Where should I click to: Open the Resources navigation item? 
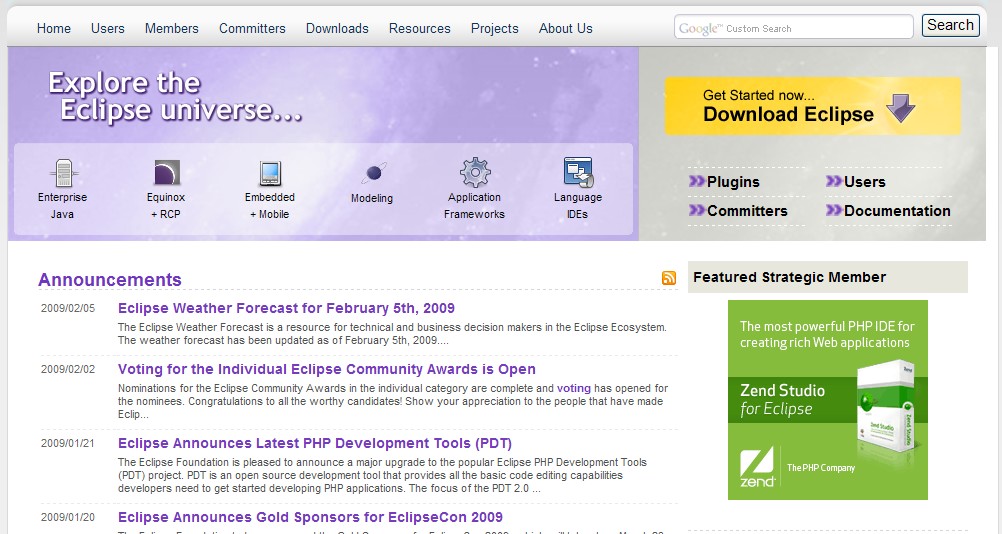coord(419,29)
